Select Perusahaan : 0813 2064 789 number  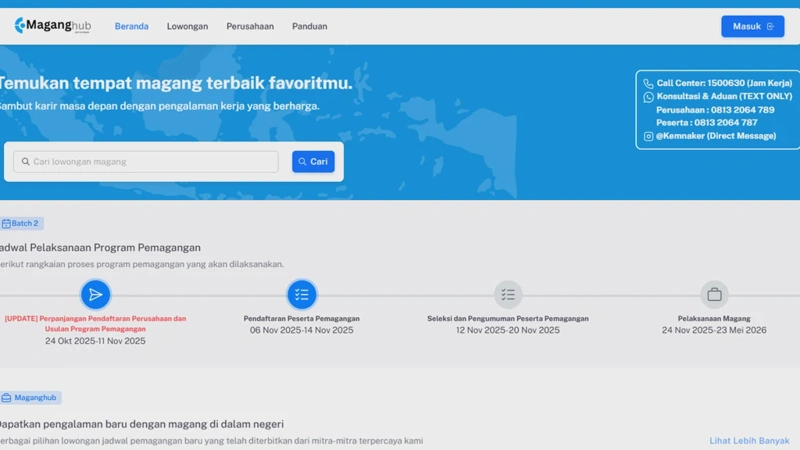[715, 110]
